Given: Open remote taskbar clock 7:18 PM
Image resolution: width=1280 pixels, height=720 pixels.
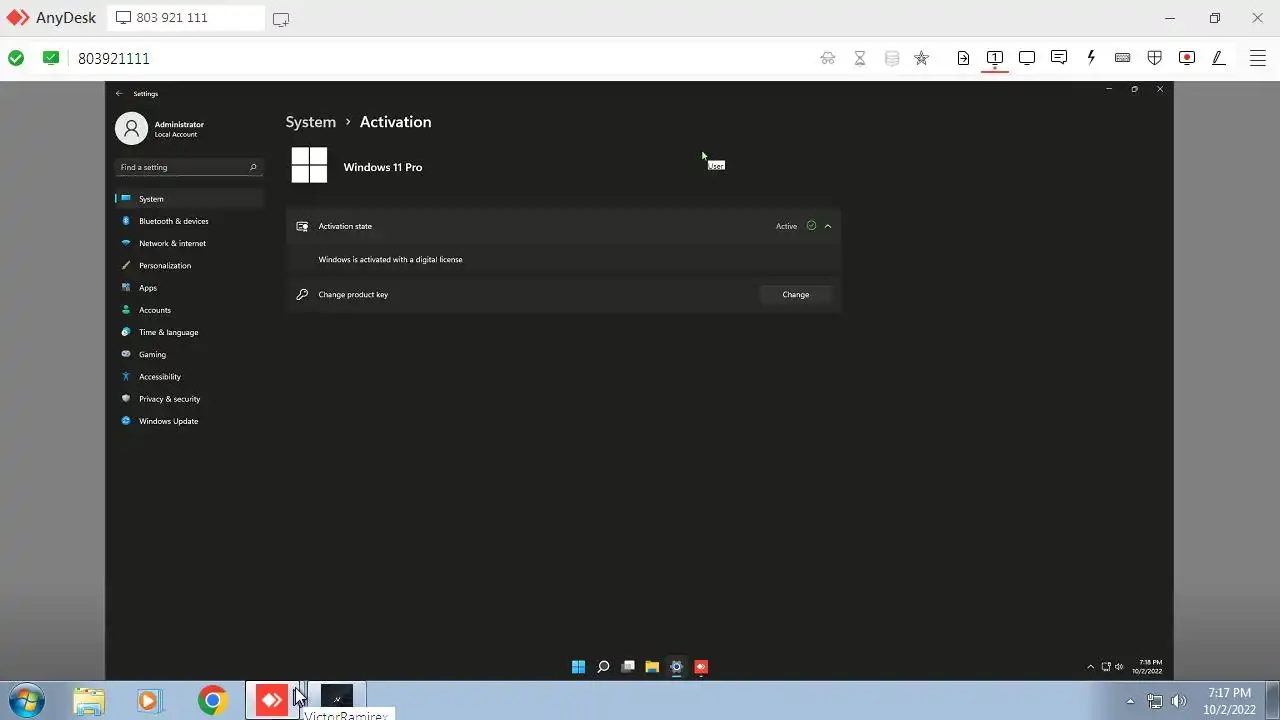Looking at the screenshot, I should point(1149,666).
